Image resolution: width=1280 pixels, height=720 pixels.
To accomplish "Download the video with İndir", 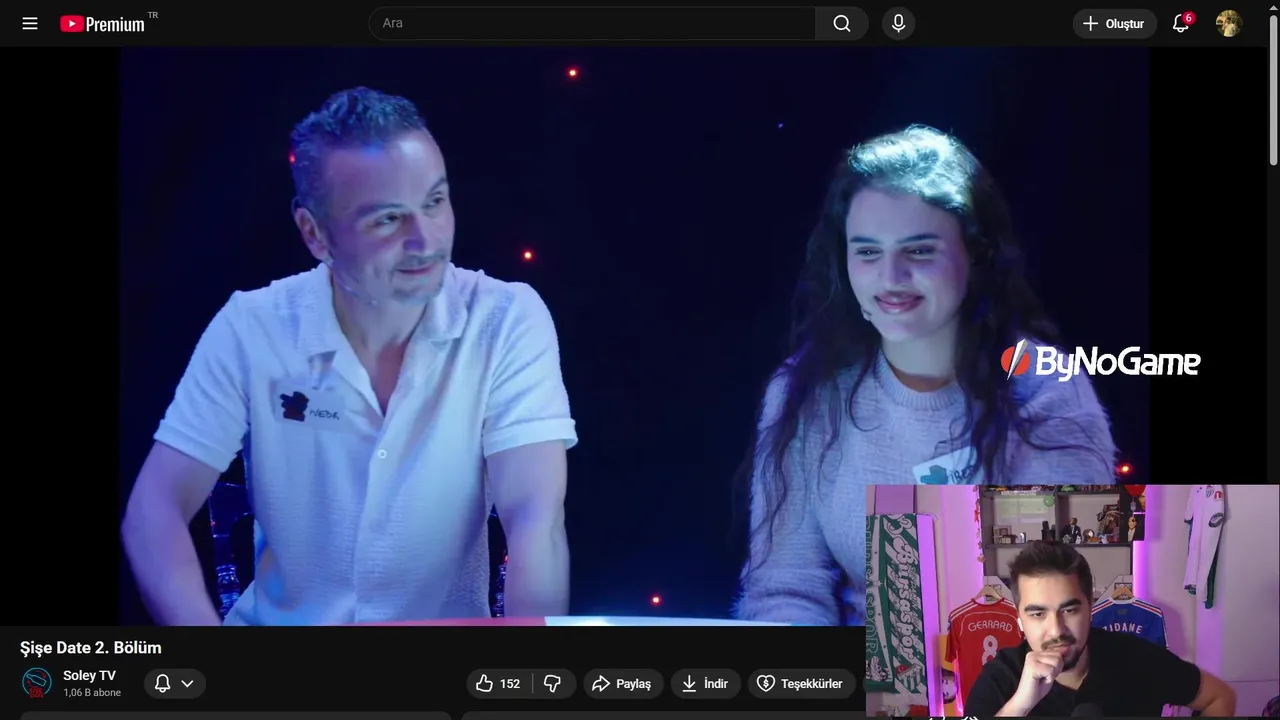I will coord(705,684).
